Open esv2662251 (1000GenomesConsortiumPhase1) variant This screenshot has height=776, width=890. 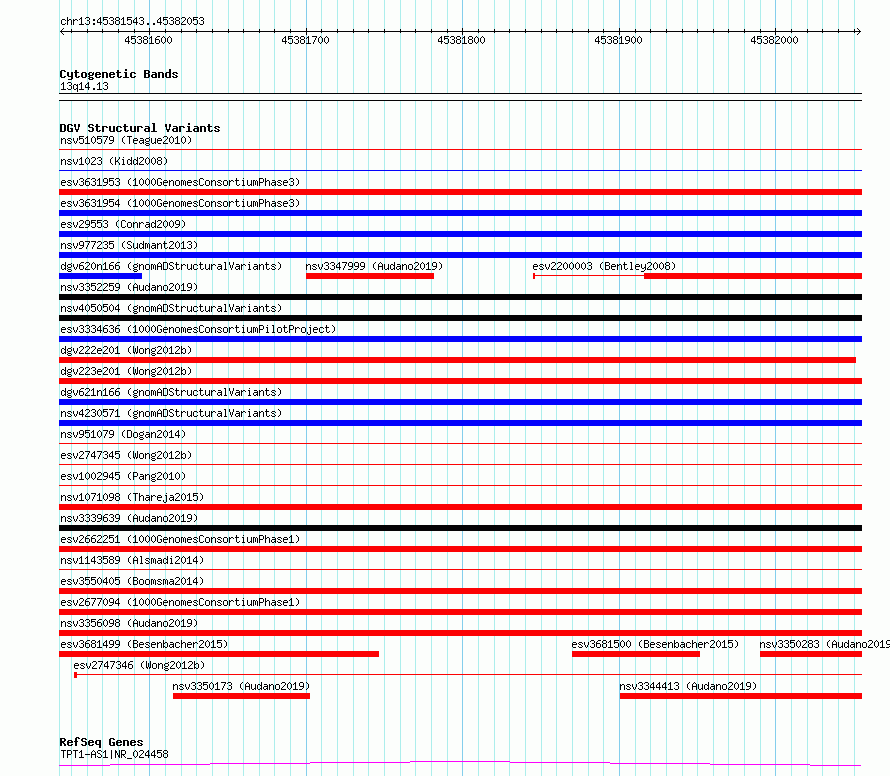(x=180, y=539)
